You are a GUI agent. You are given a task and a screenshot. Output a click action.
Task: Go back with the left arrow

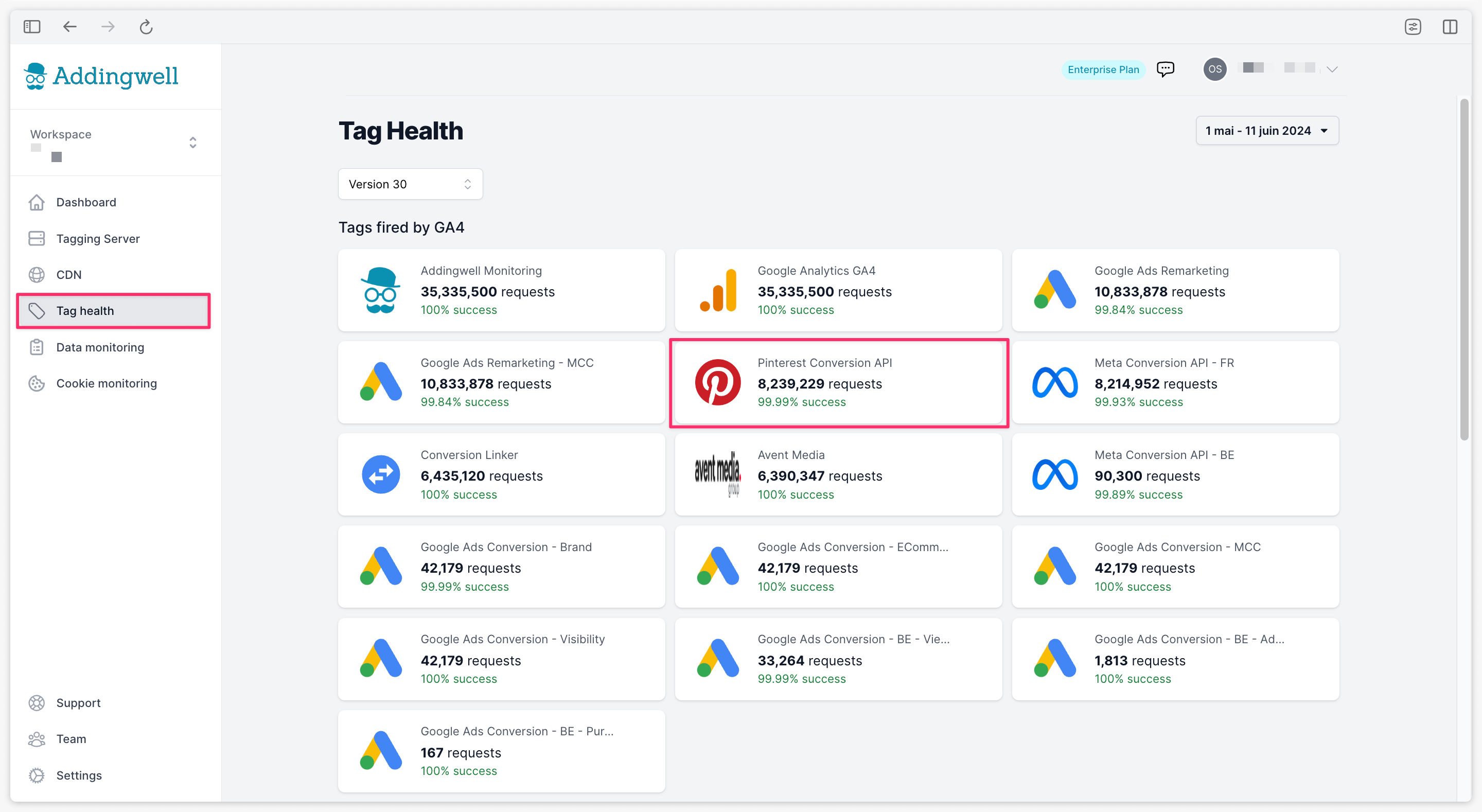(69, 26)
